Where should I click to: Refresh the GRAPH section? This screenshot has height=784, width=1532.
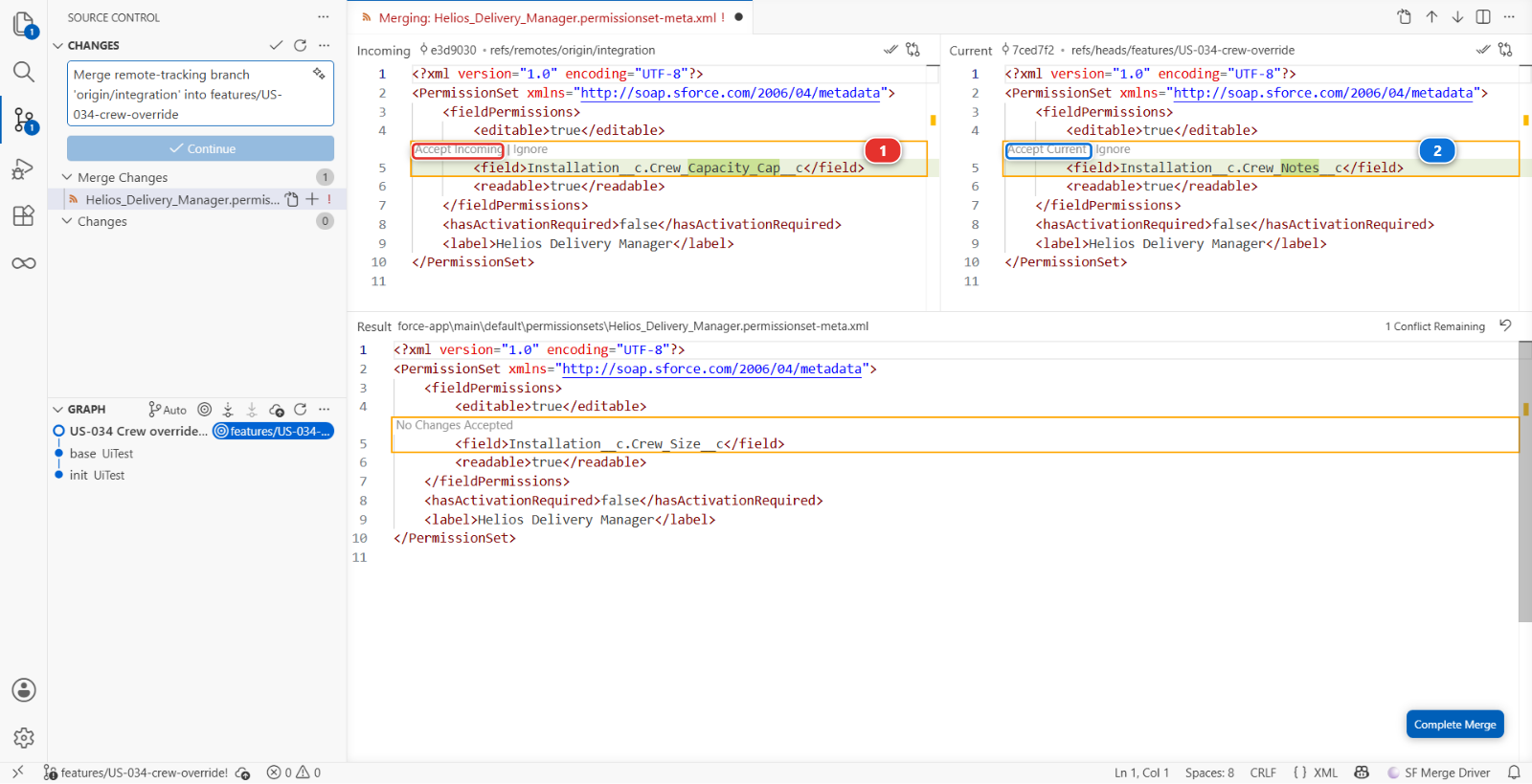tap(300, 409)
